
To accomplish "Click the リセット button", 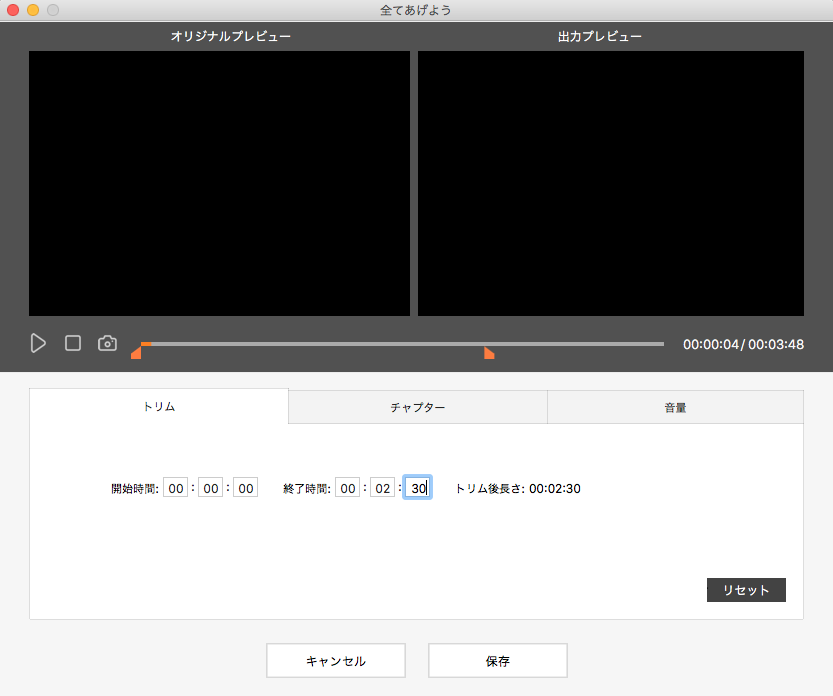I will (746, 590).
